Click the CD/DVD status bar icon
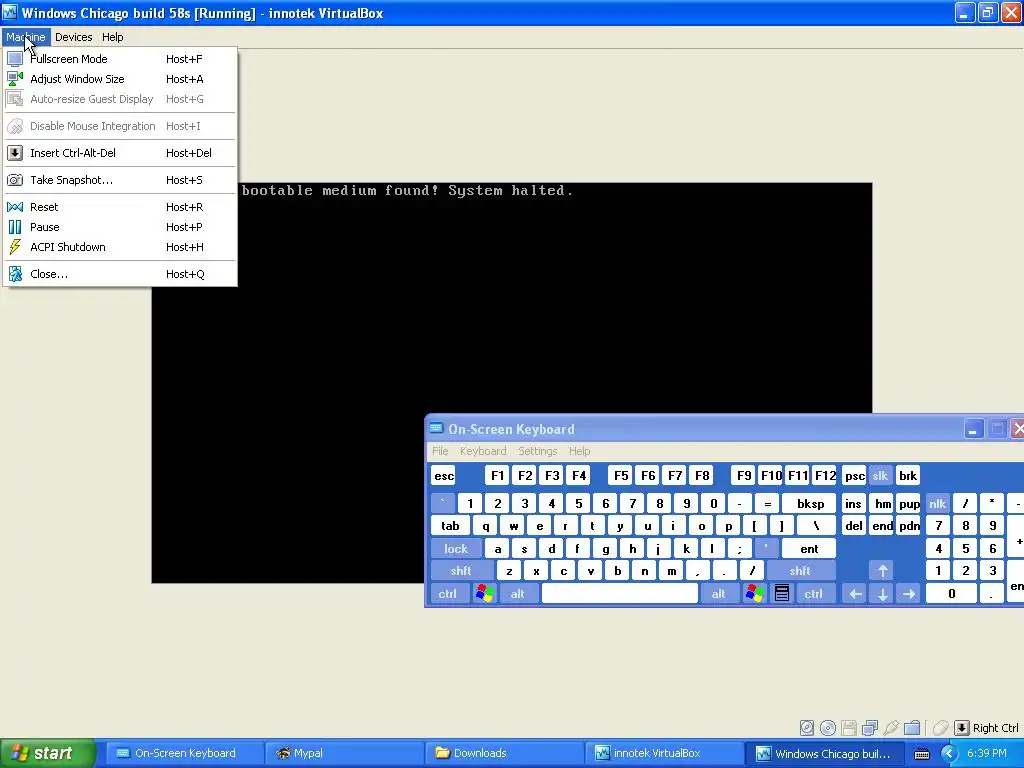Viewport: 1024px width, 768px height. tap(828, 728)
